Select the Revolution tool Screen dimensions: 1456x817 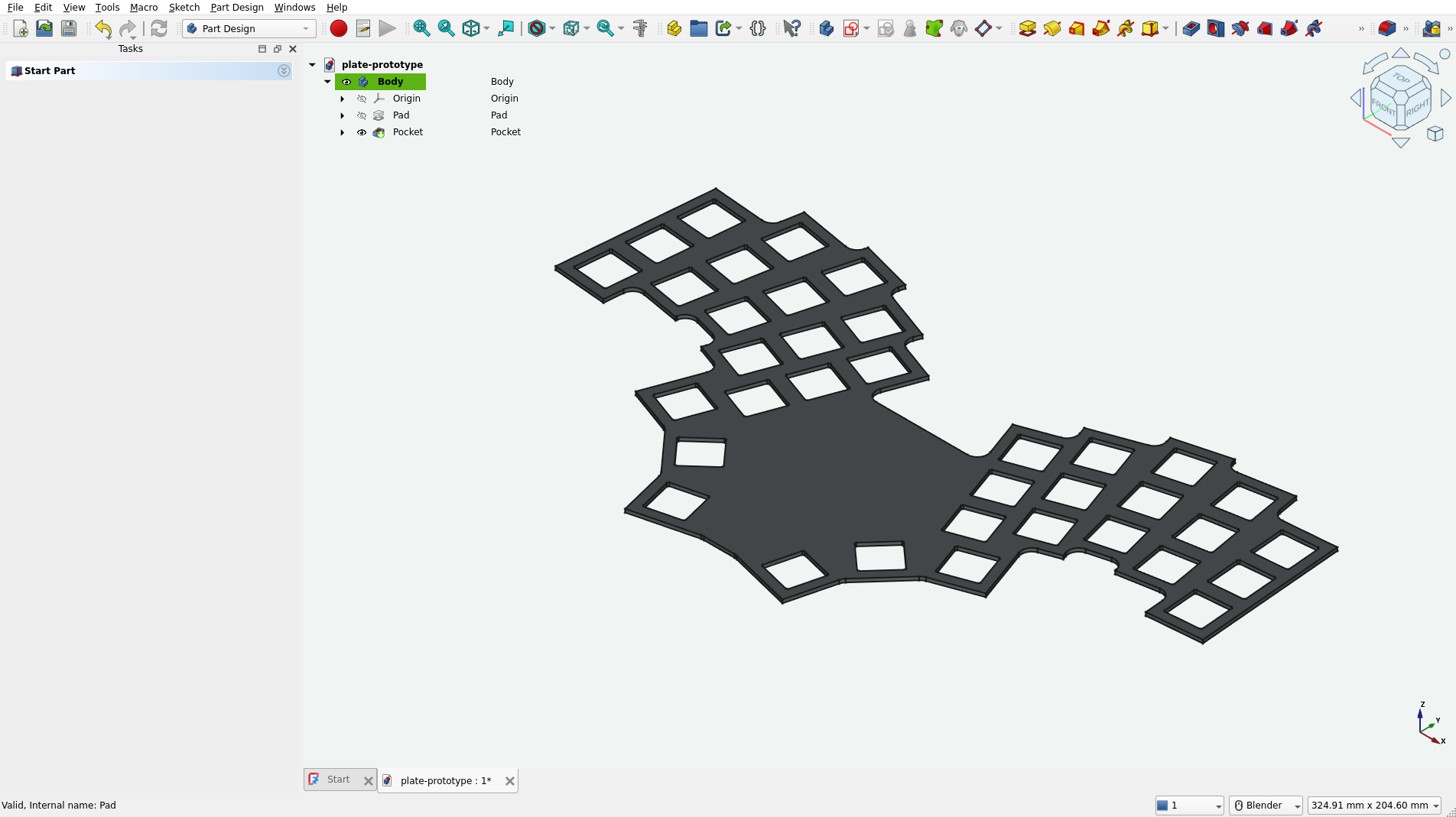1052,28
